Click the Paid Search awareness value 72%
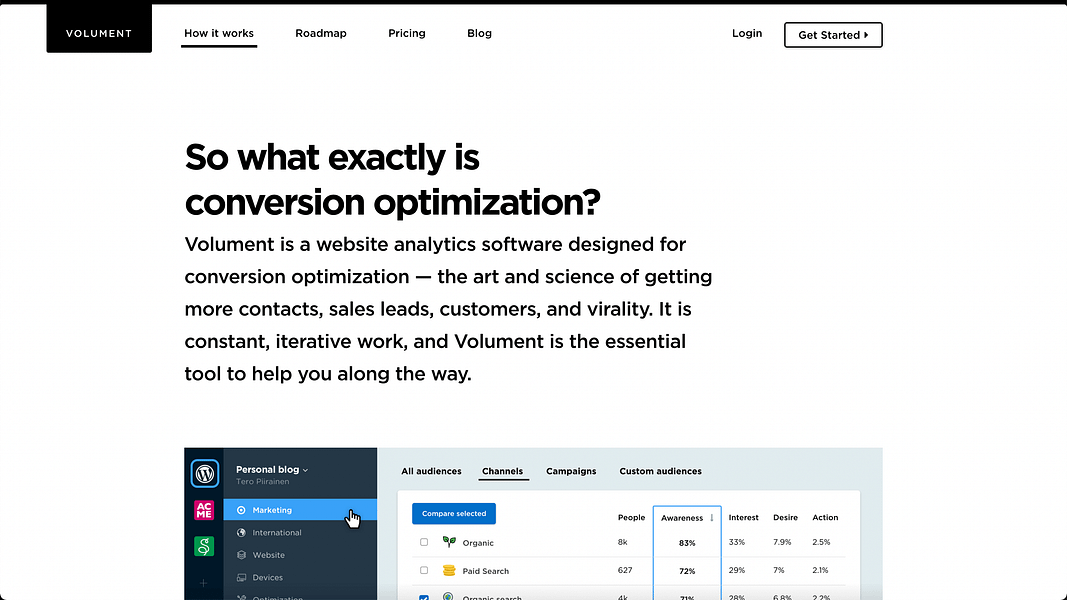The height and width of the screenshot is (600, 1067). (687, 571)
